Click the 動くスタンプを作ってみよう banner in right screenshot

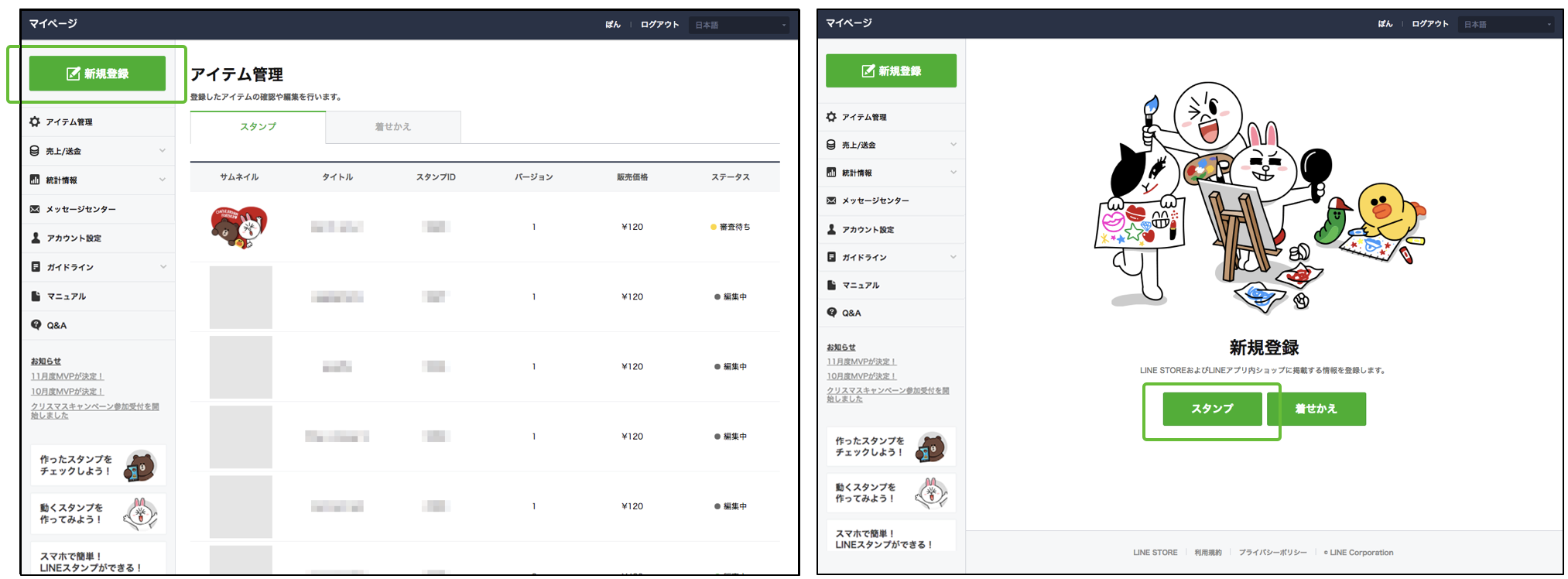coord(891,493)
